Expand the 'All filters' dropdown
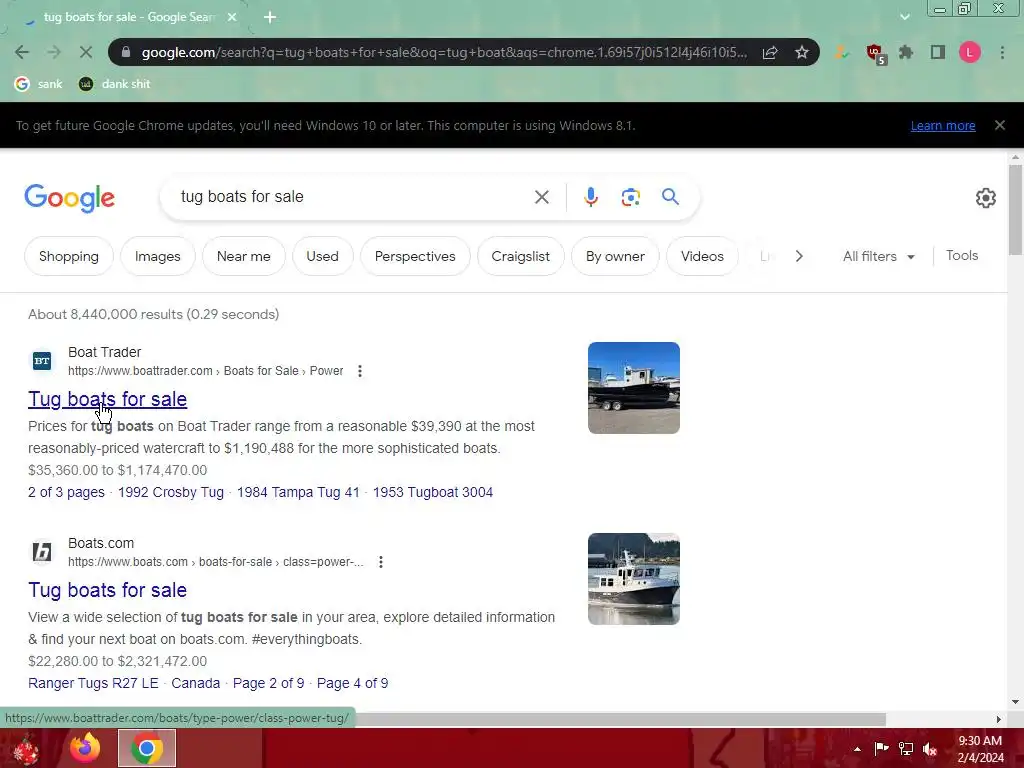1024x768 pixels. pyautogui.click(x=878, y=256)
